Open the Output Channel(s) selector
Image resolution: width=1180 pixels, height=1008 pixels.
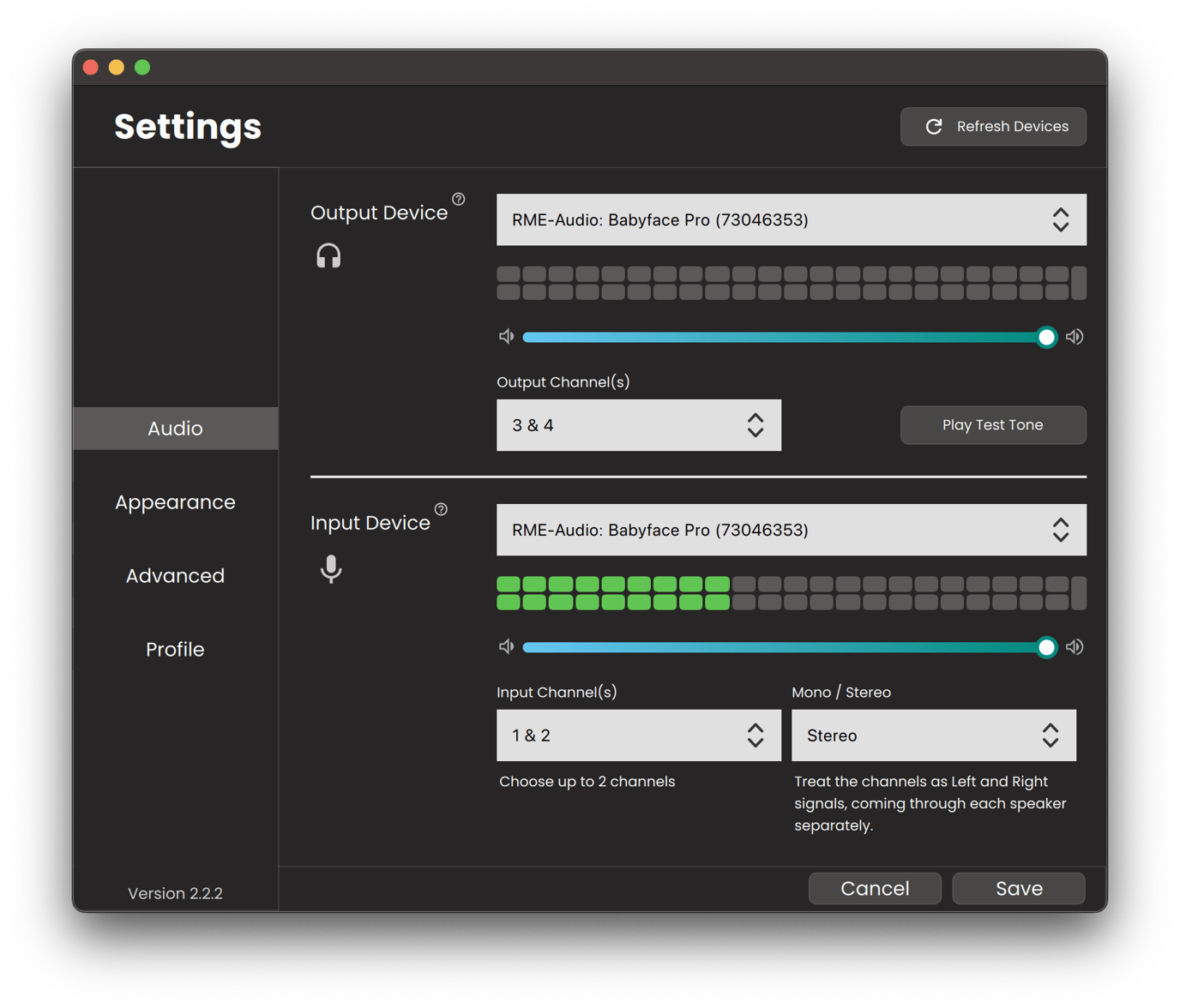point(638,424)
